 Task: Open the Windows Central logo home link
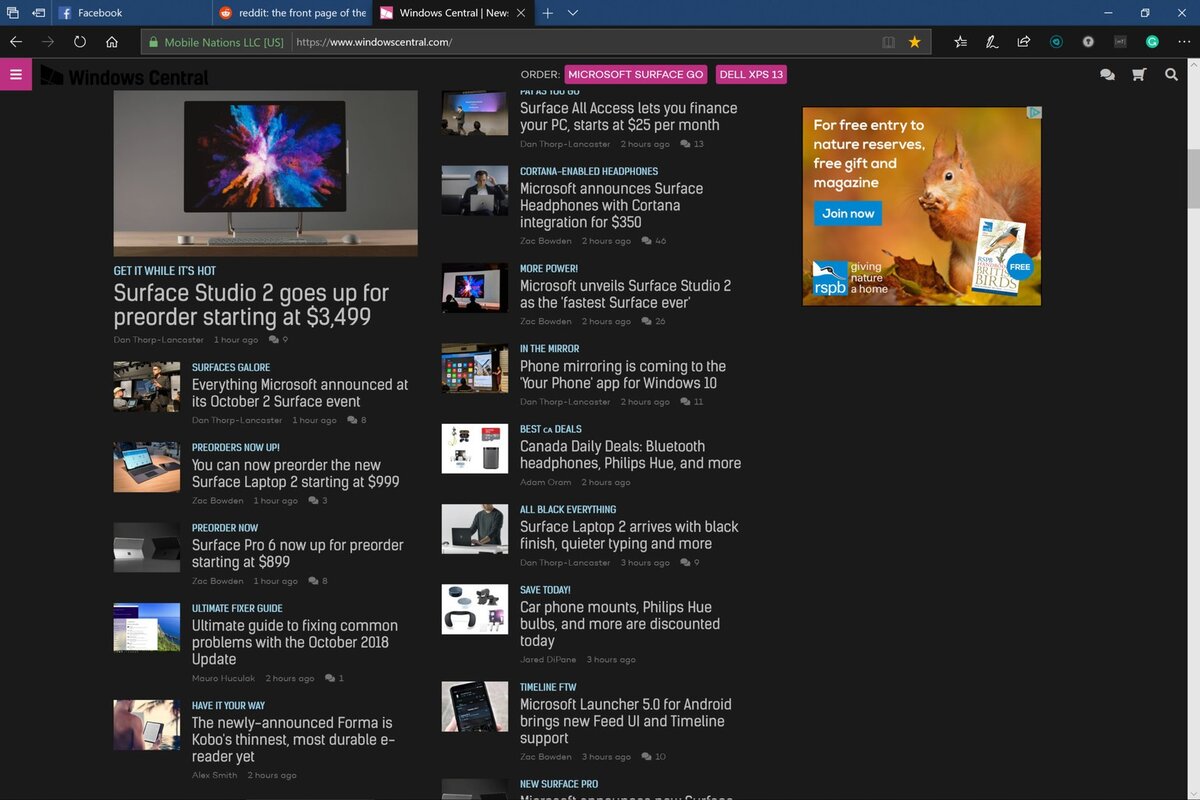(125, 76)
